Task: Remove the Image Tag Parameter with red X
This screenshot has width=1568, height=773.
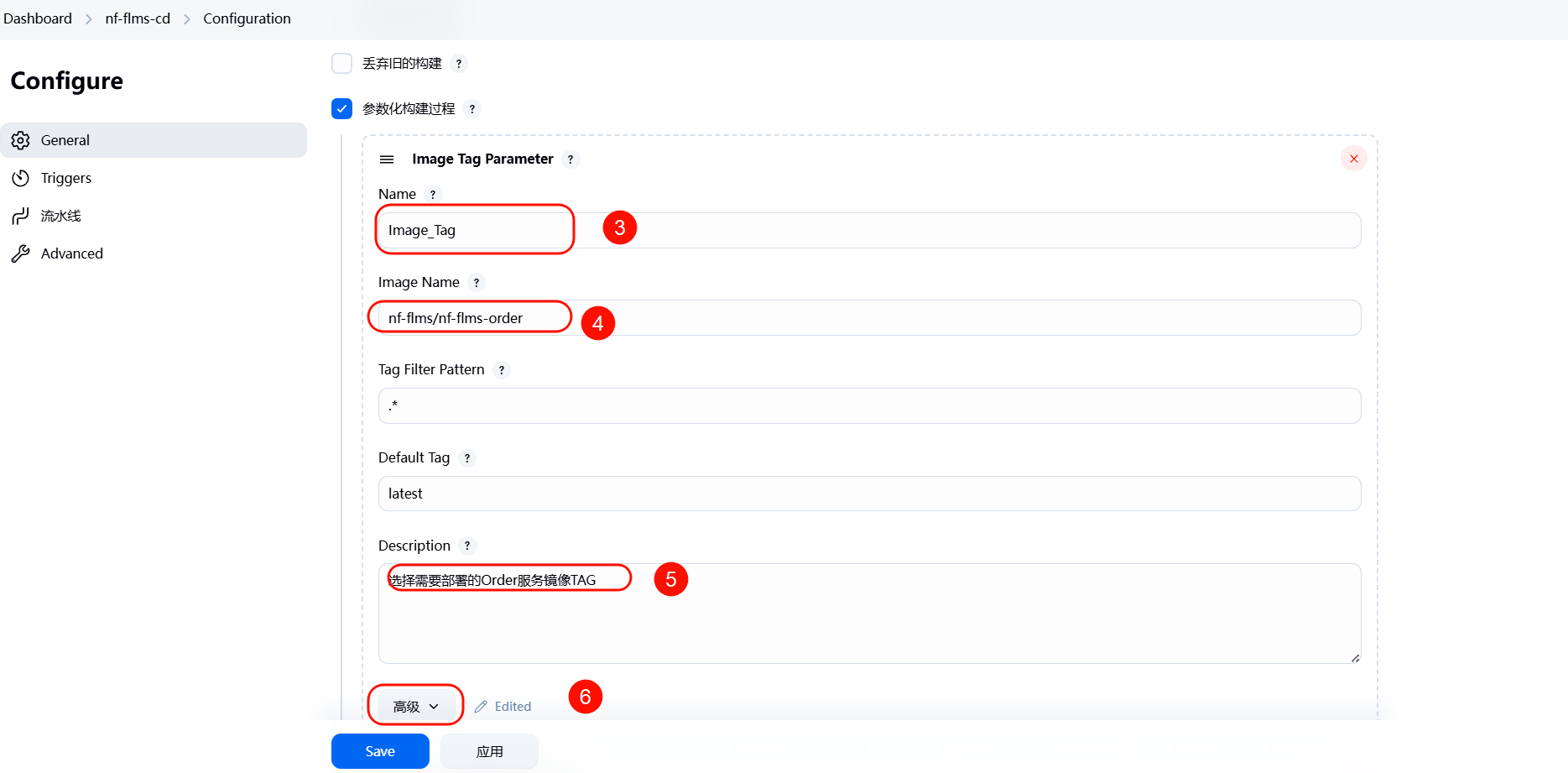Action: pyautogui.click(x=1353, y=159)
